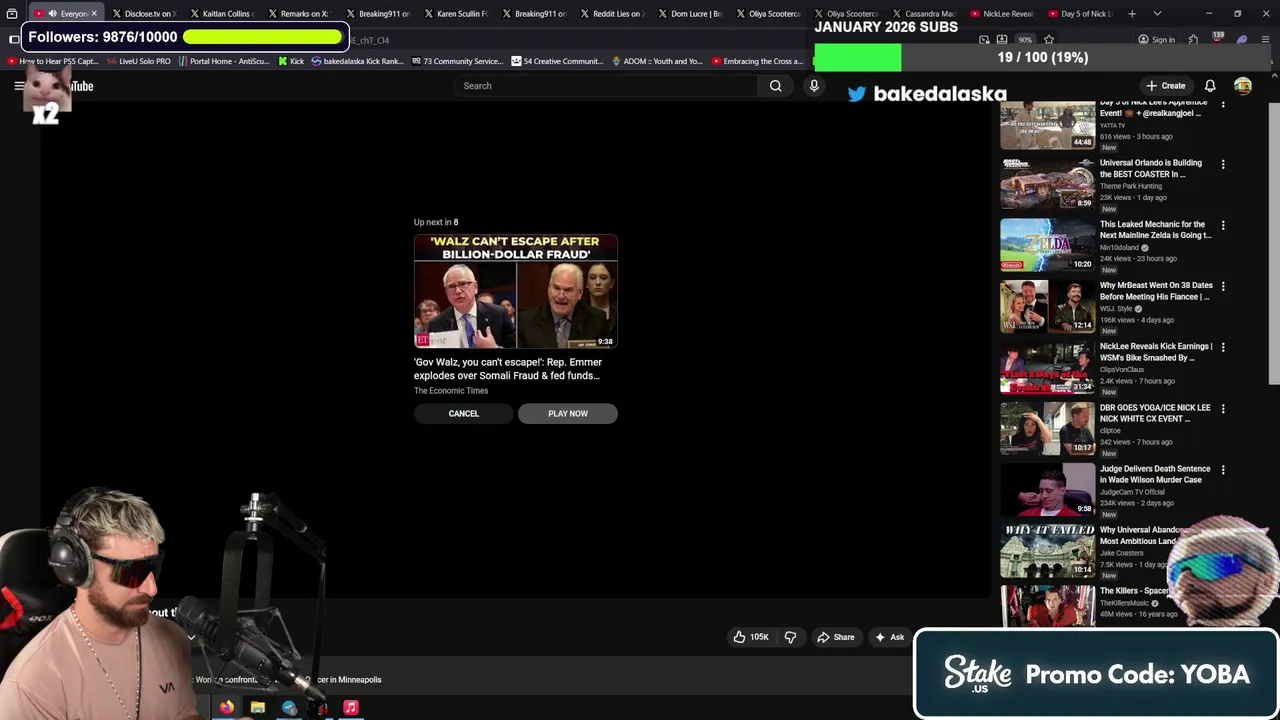Open more options for Leaked Mechanic Zelda video

pos(1223,225)
